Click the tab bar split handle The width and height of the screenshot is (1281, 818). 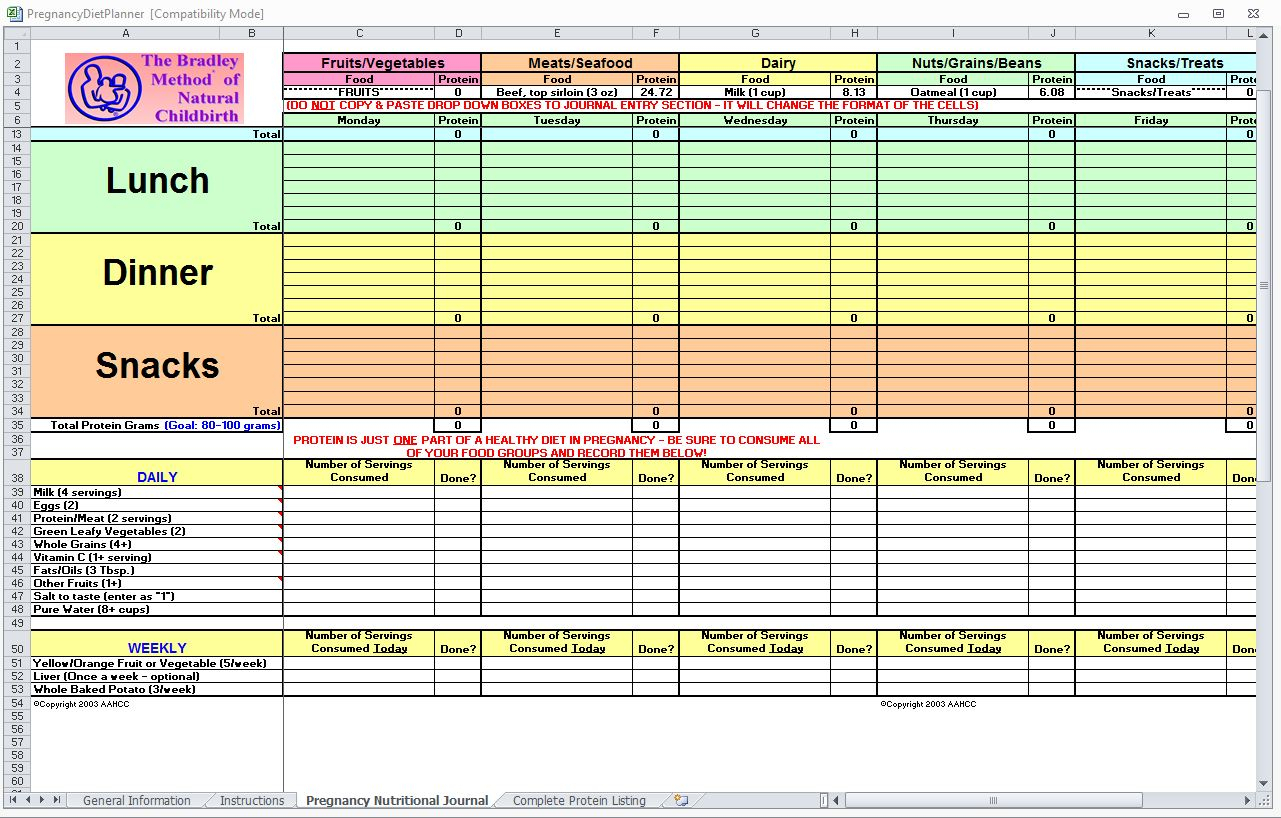[x=824, y=800]
